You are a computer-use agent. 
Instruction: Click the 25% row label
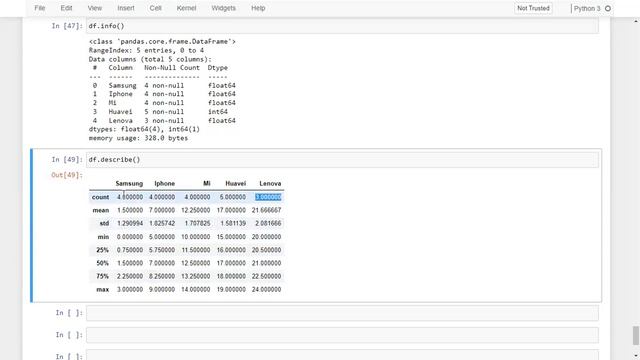click(102, 250)
